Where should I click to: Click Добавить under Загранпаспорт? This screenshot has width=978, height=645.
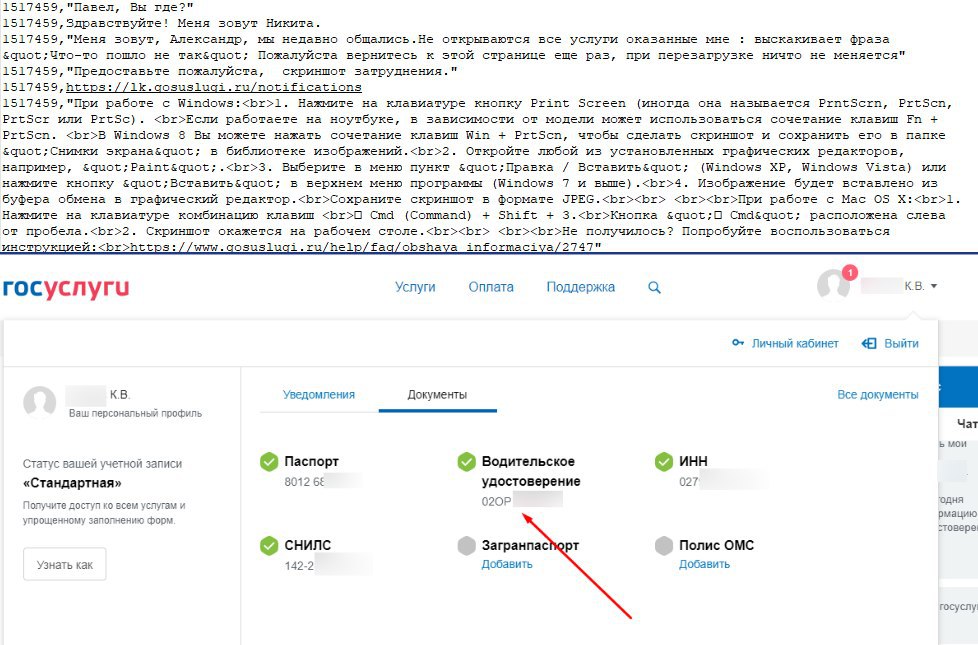pyautogui.click(x=506, y=564)
